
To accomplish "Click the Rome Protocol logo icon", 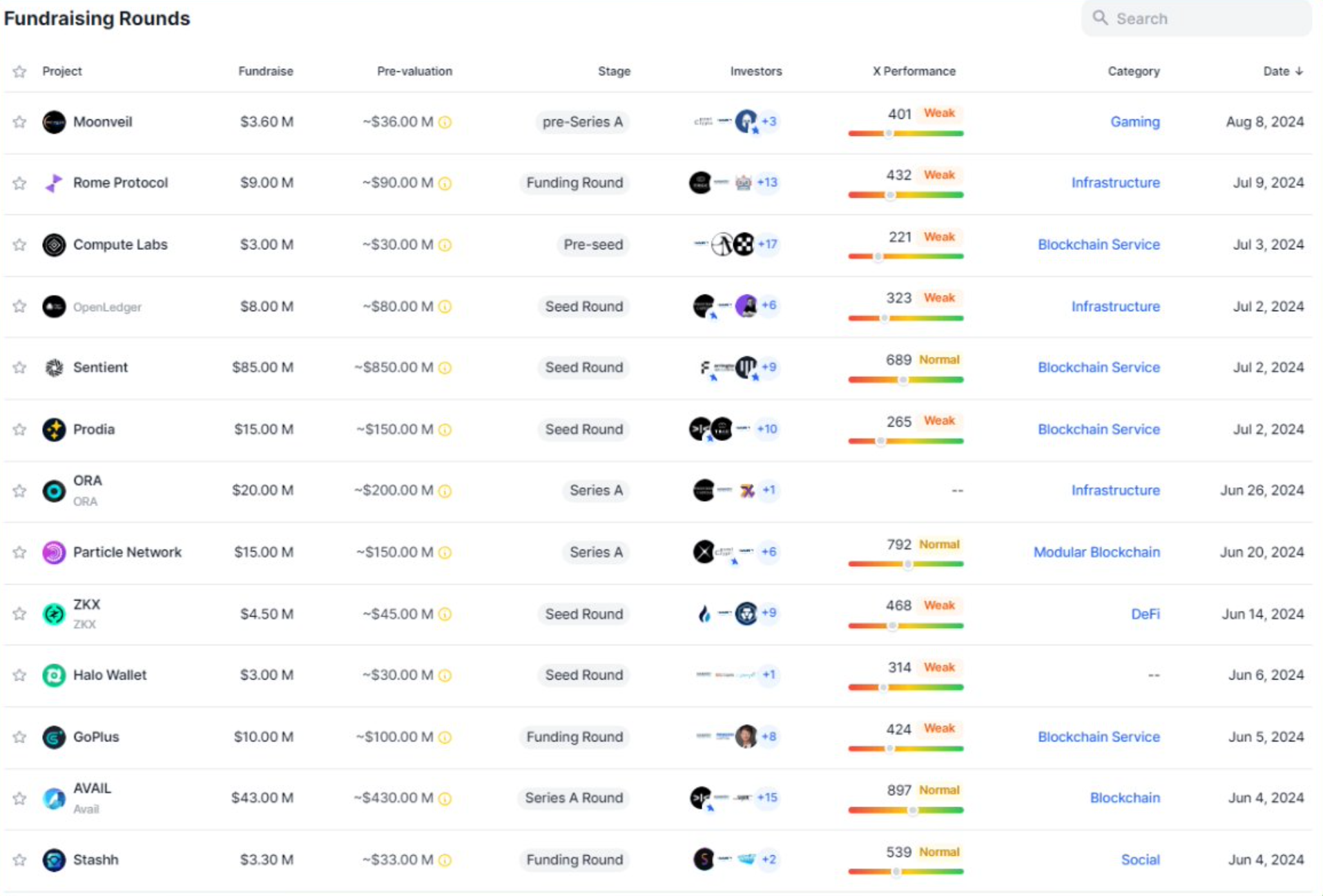I will coord(54,183).
